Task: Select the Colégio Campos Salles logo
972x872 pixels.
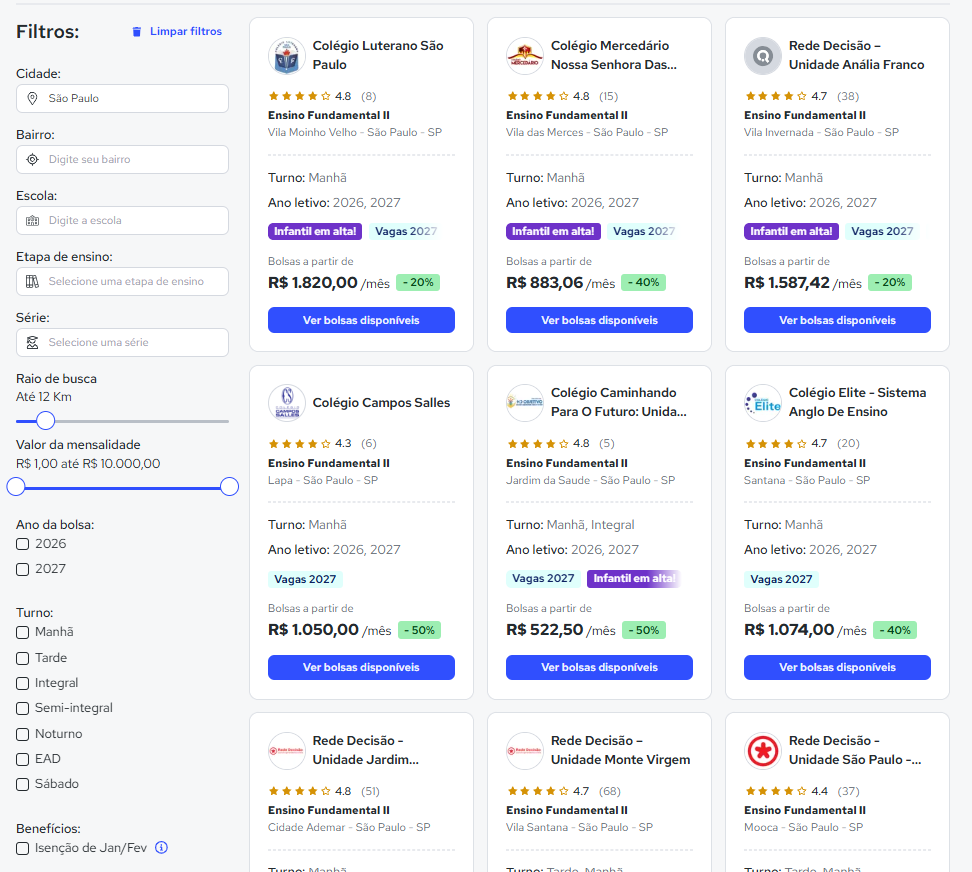Action: (x=286, y=403)
